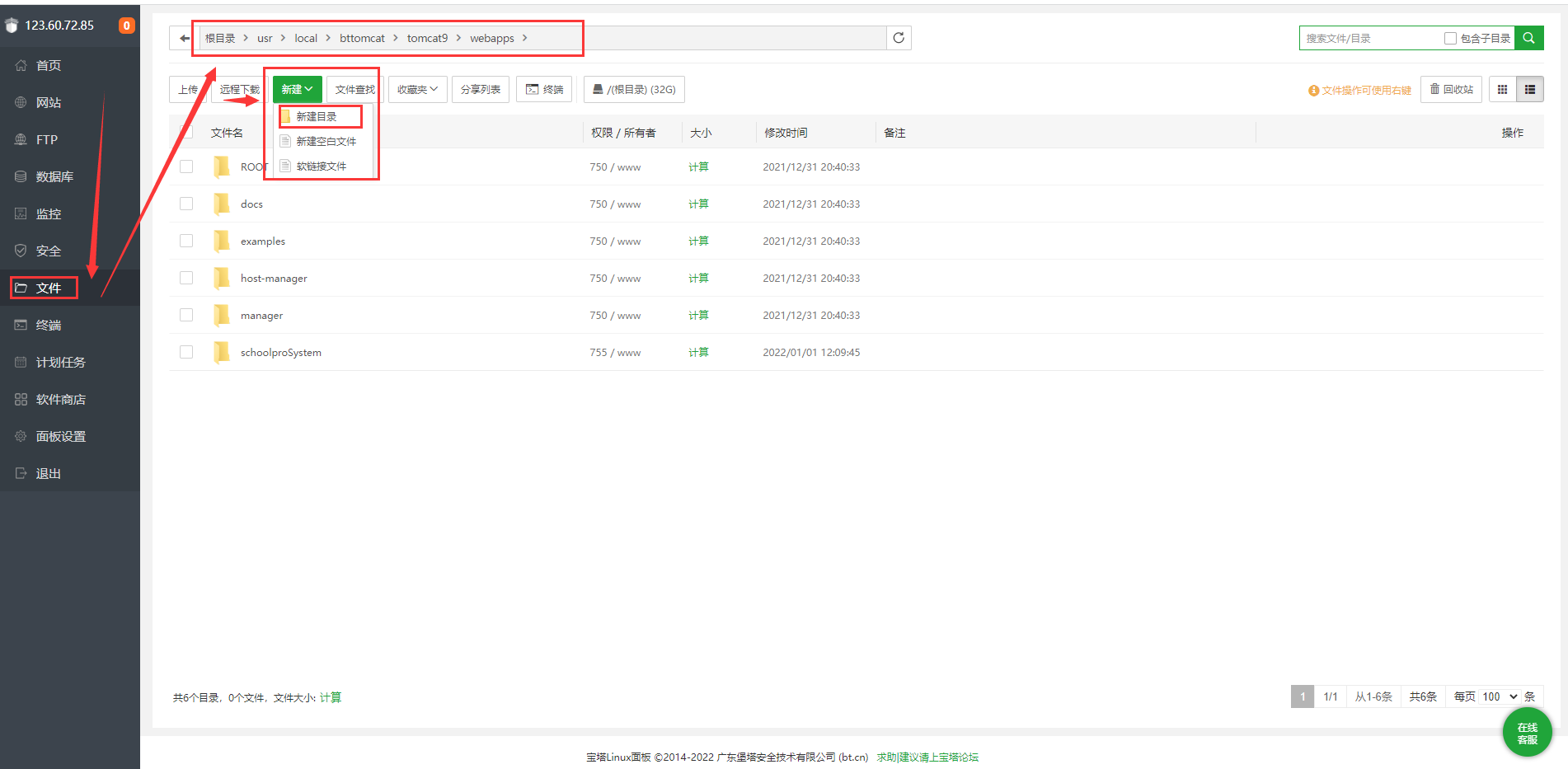Click the back arrow in path bar

point(184,38)
